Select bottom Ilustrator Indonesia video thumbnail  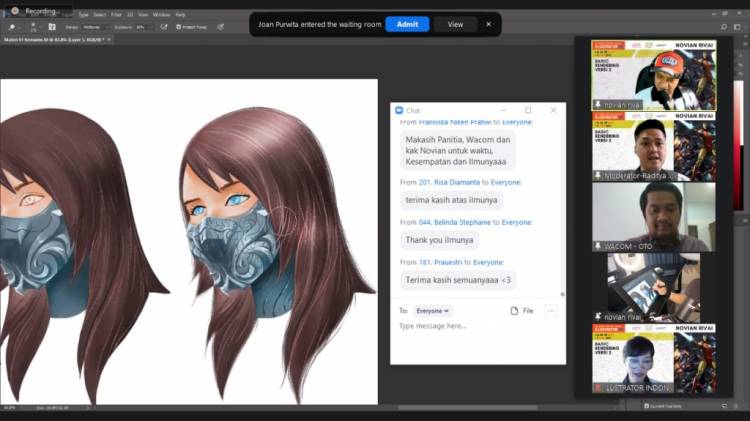[654, 359]
